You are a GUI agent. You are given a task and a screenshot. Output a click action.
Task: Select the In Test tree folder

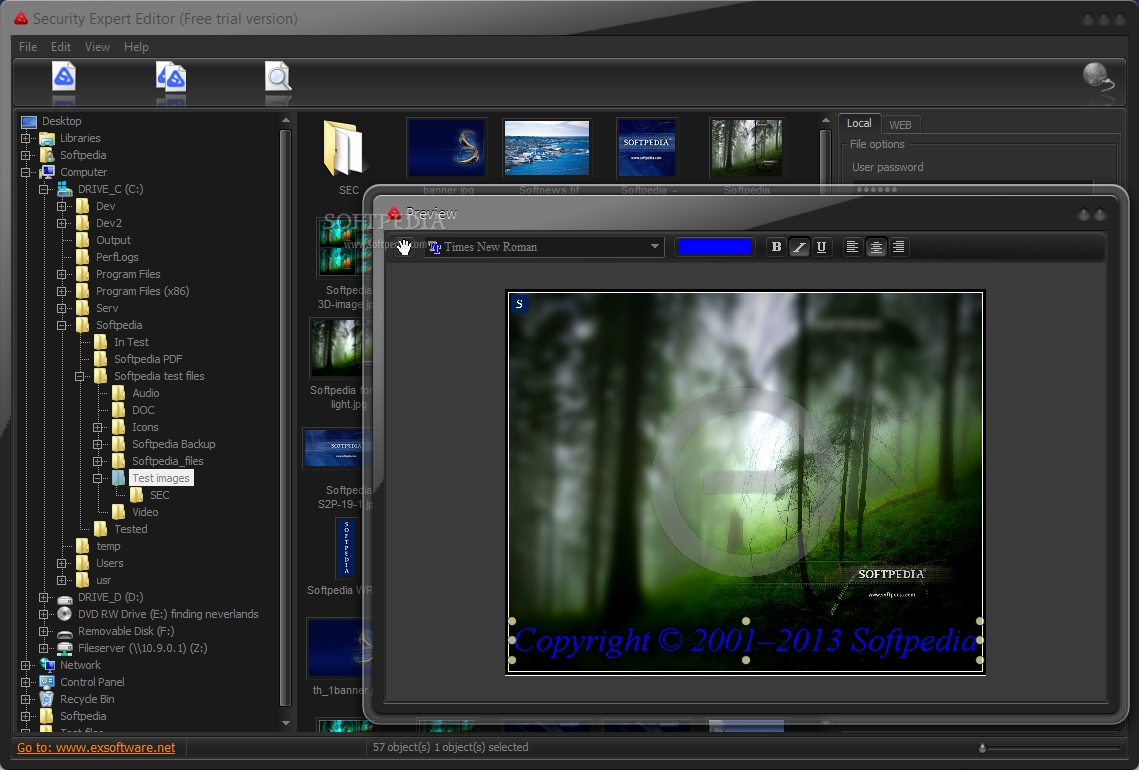(131, 342)
